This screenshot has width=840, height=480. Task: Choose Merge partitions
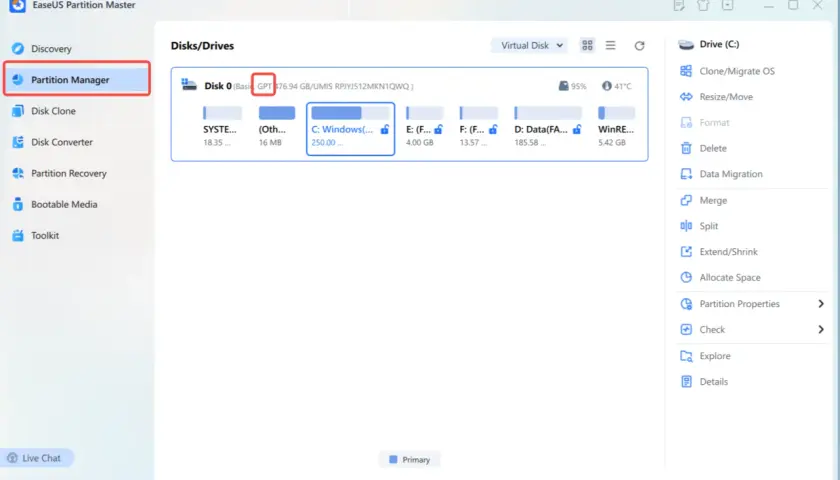(x=713, y=200)
